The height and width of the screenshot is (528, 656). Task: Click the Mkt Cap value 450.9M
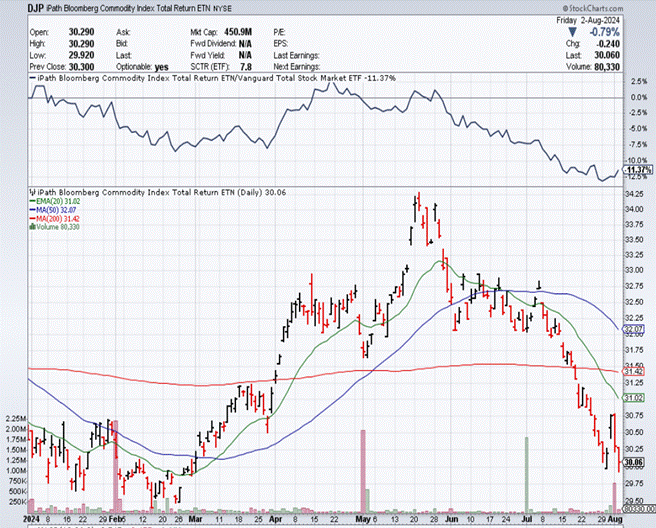(238, 32)
